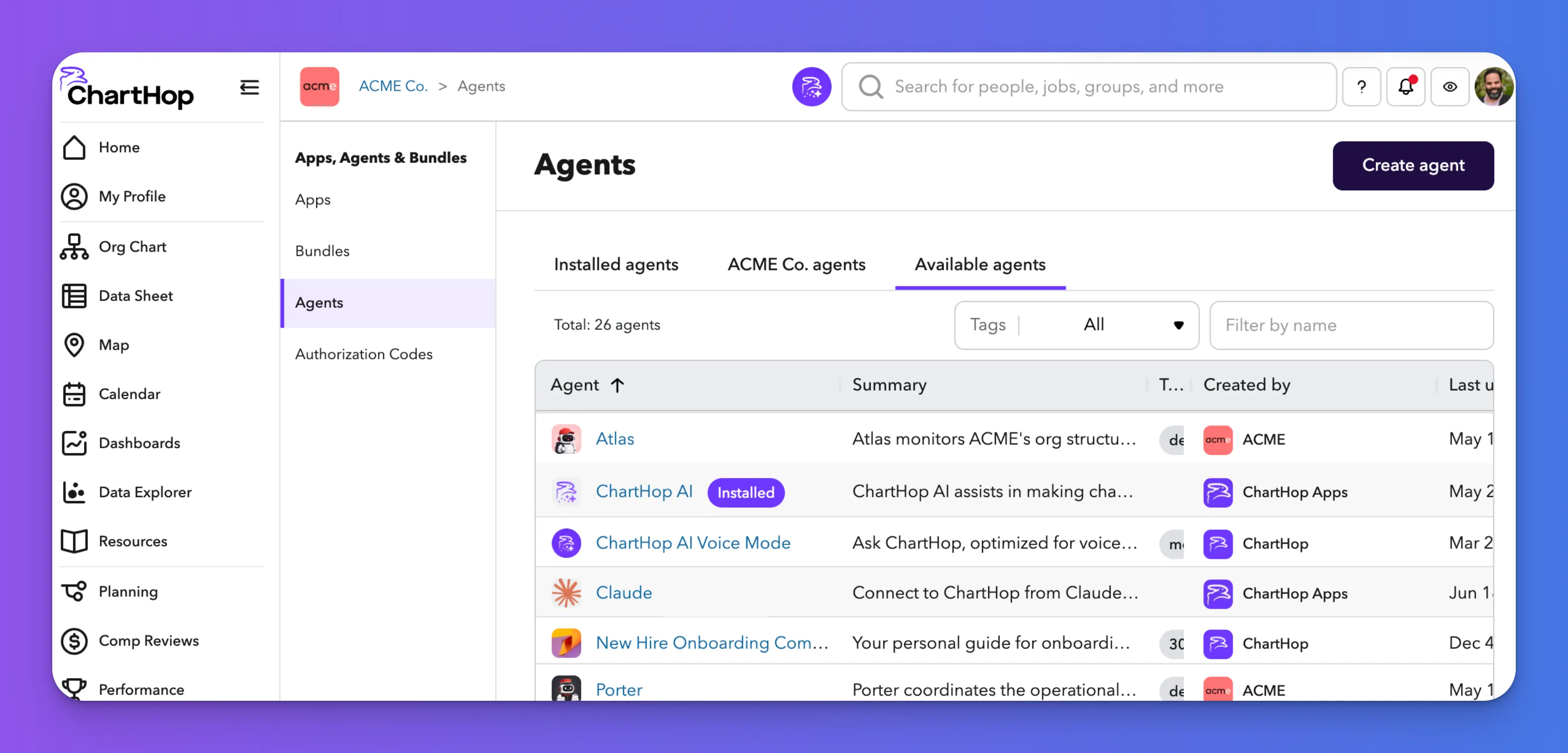Click the ChartHop AI Voice Mode agent icon
Screen dimensions: 1568x753
[566, 543]
